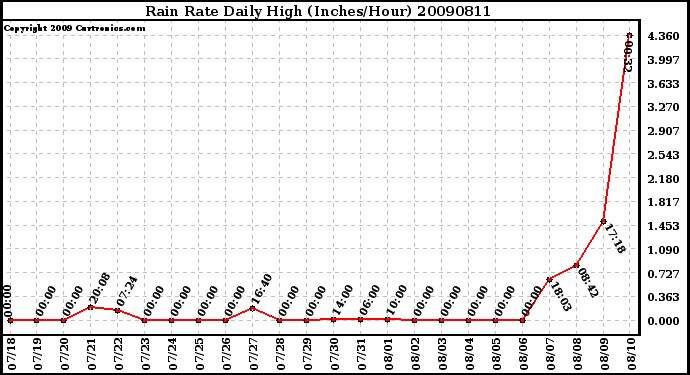Click the 07/30 date label
The height and width of the screenshot is (375, 690).
334,354
